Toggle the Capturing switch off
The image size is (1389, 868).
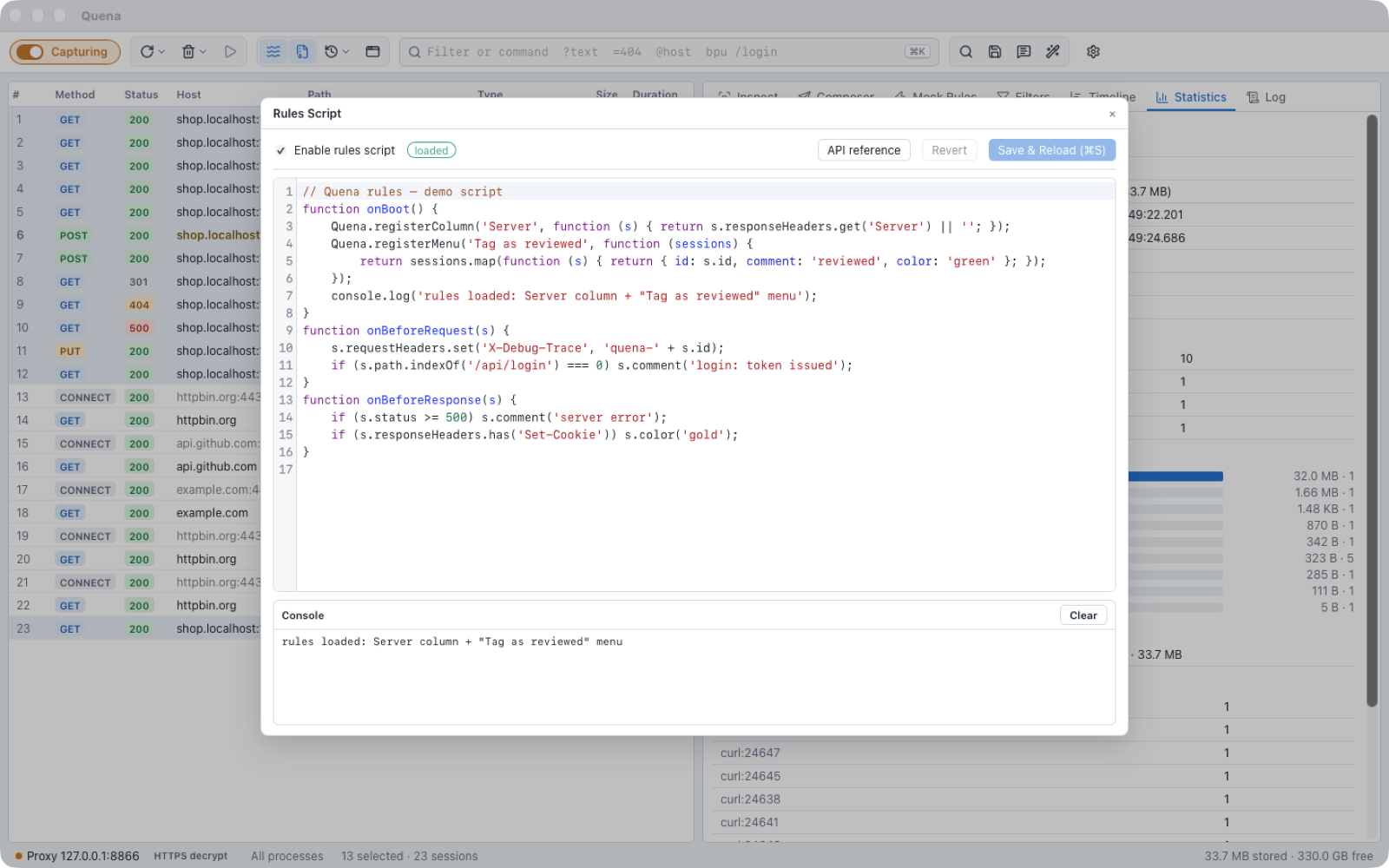(x=30, y=52)
